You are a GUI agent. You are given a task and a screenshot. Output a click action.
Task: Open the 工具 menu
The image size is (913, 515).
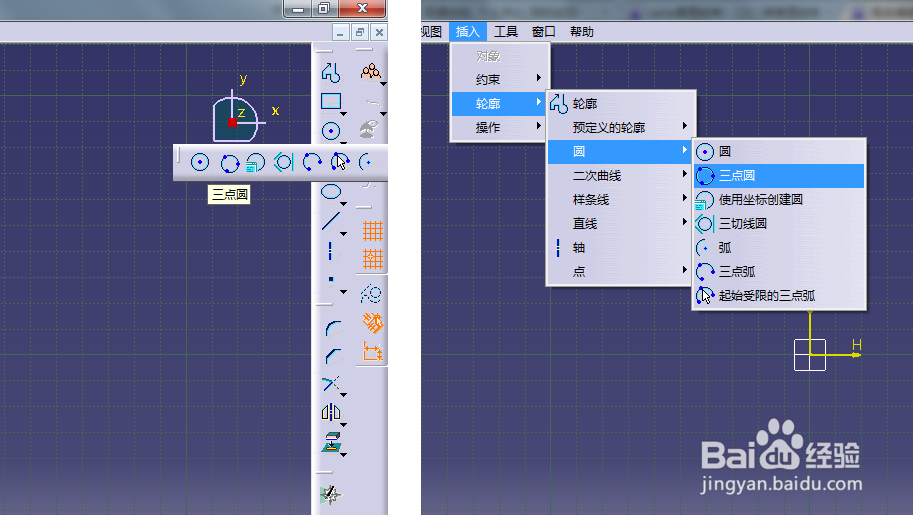[x=505, y=31]
